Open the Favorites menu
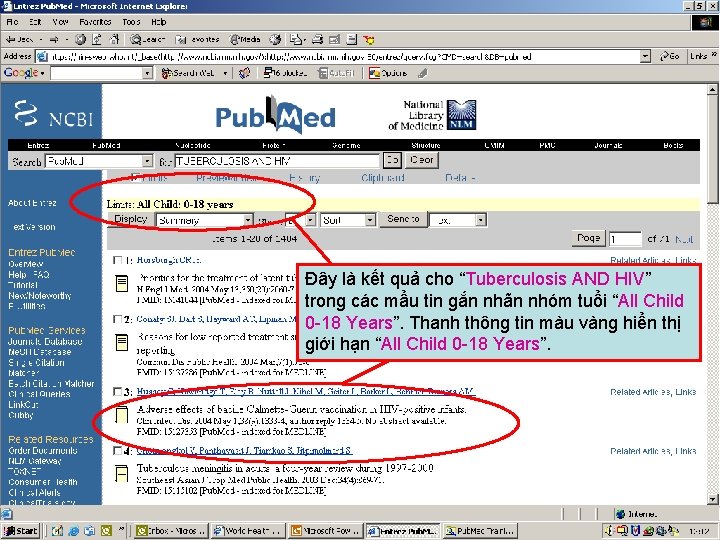720x540 pixels. [95, 22]
